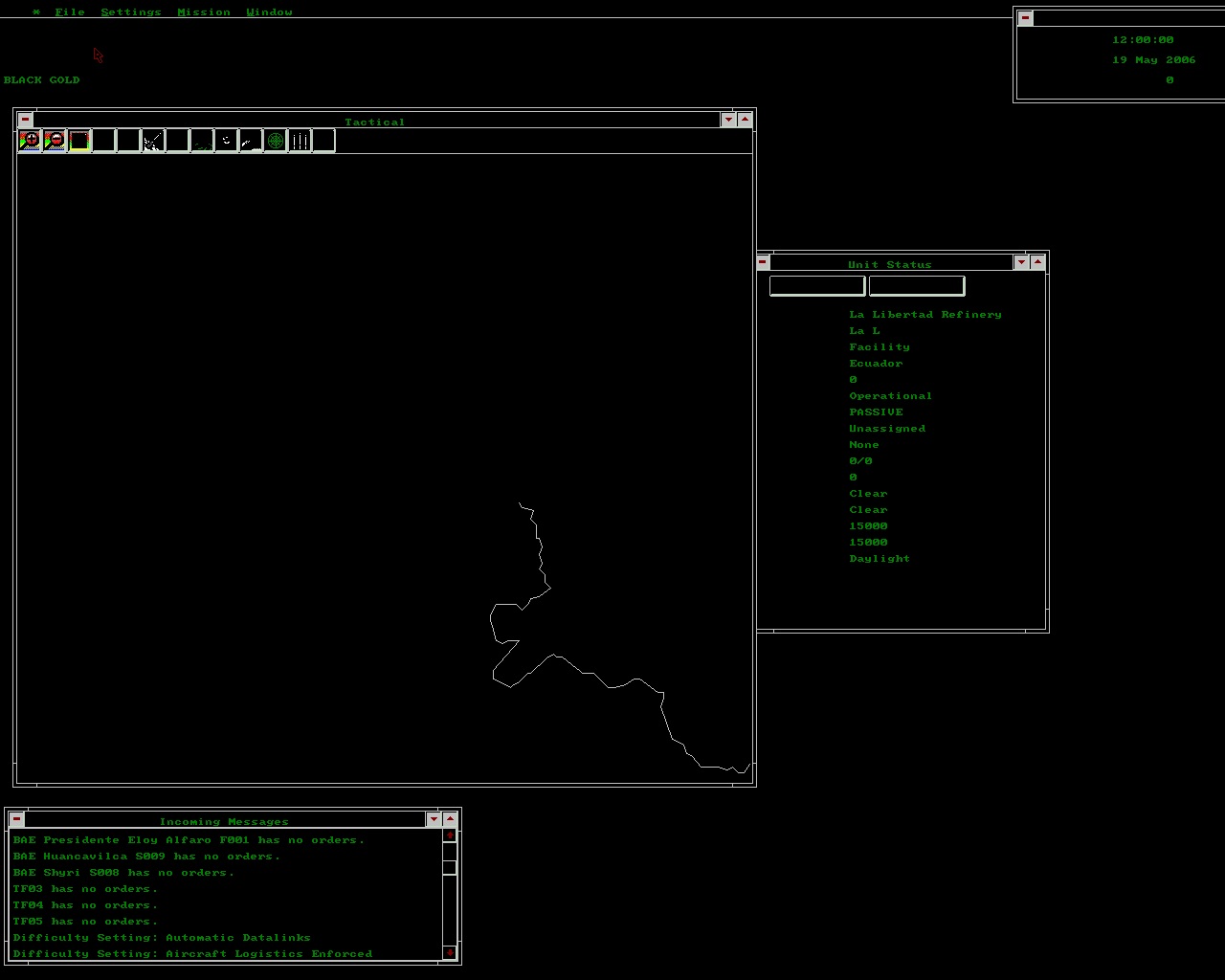Click the up-arrow button on Tactical title bar
Viewport: 1225px width, 980px height.
[x=745, y=120]
